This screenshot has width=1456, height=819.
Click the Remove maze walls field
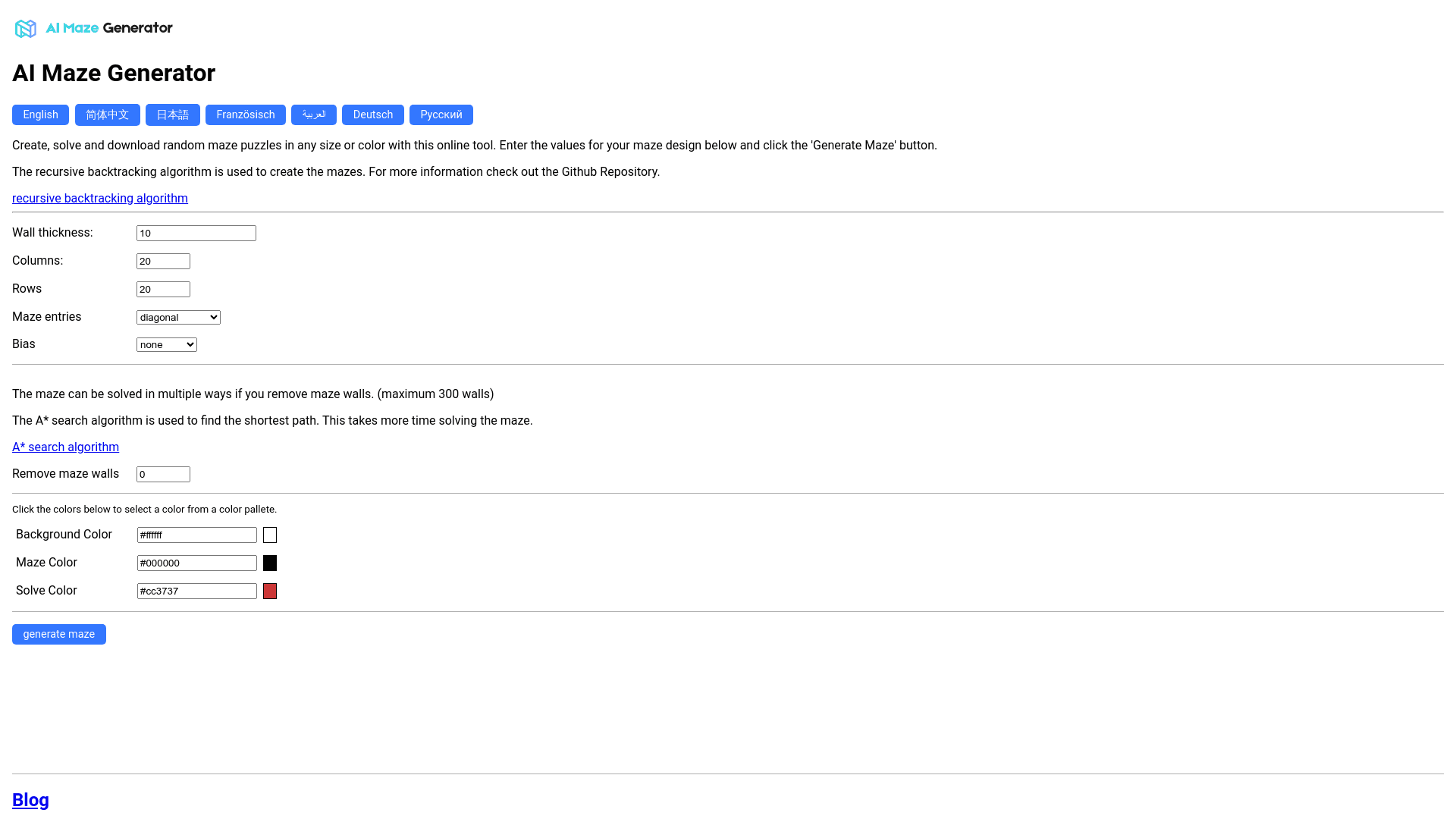pyautogui.click(x=163, y=474)
